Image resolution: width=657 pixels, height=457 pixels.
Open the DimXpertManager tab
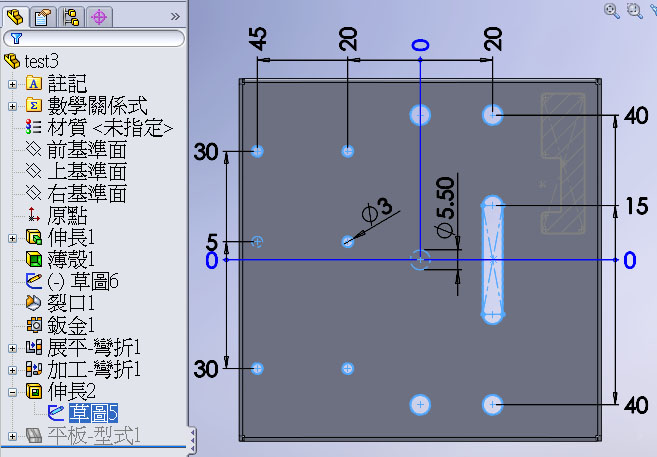point(99,18)
